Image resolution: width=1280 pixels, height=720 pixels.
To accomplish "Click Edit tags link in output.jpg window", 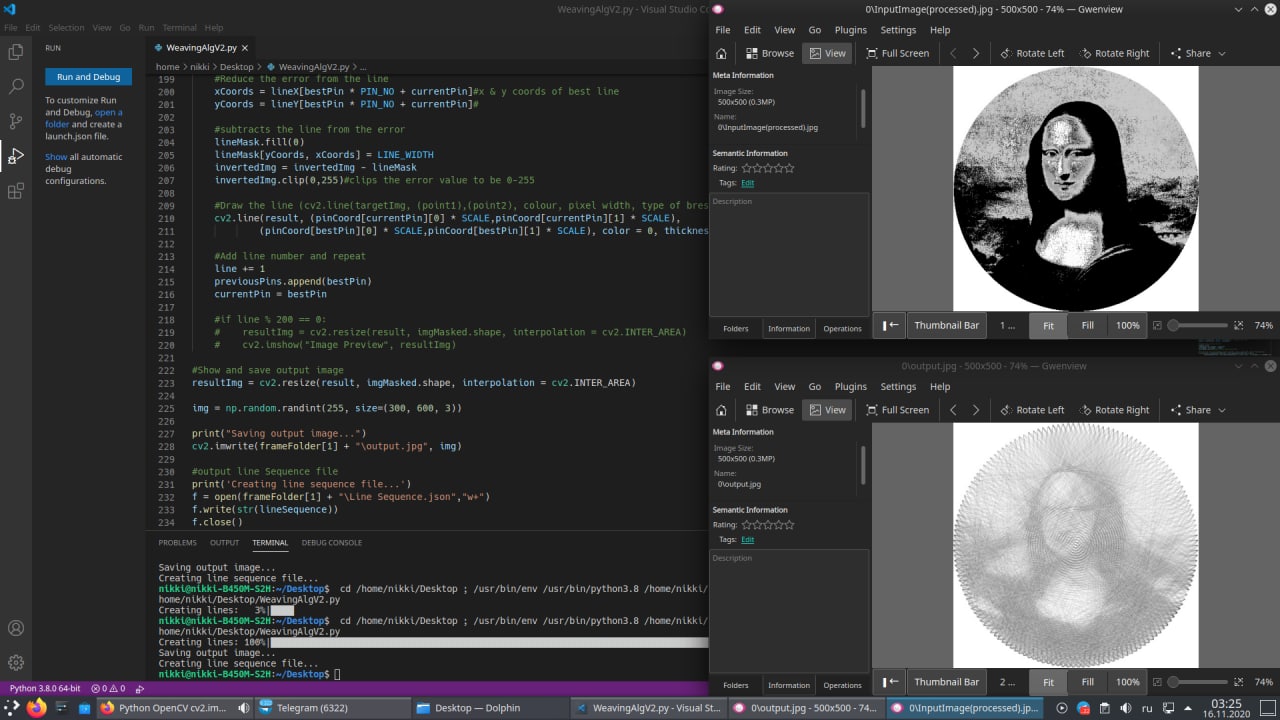I will [748, 540].
